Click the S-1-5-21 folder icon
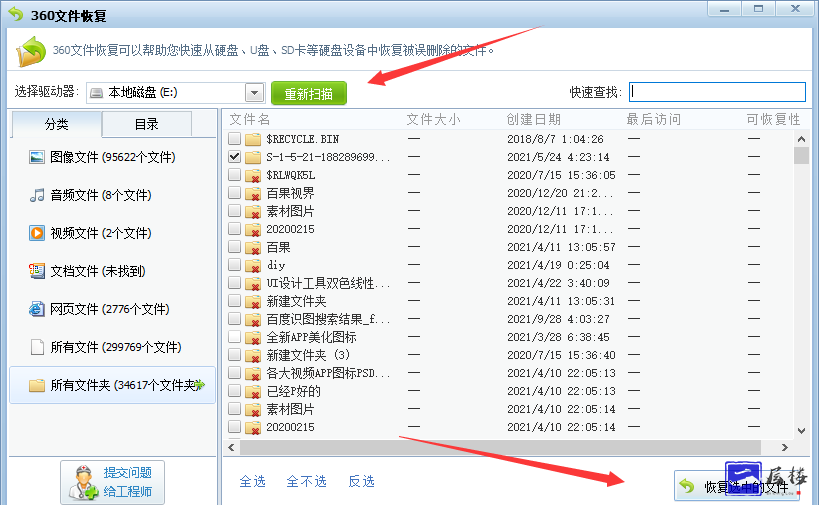Image resolution: width=819 pixels, height=505 pixels. 253,157
